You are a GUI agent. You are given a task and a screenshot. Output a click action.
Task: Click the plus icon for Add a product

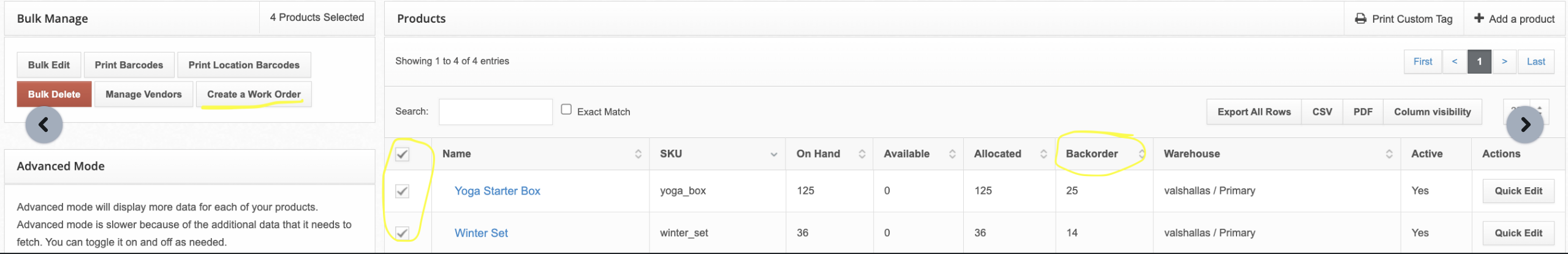[1479, 18]
